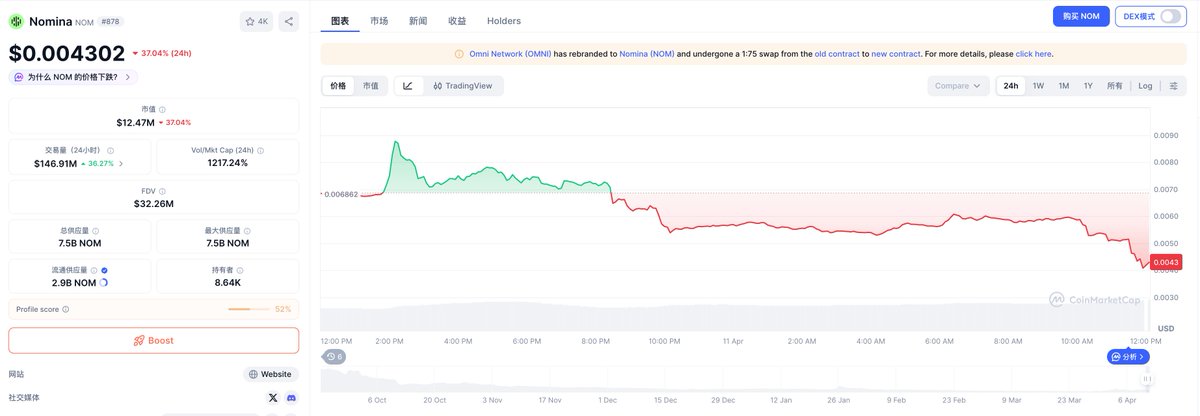The image size is (1200, 416).
Task: Add Nomina to watchlist with star
Action: pos(255,21)
